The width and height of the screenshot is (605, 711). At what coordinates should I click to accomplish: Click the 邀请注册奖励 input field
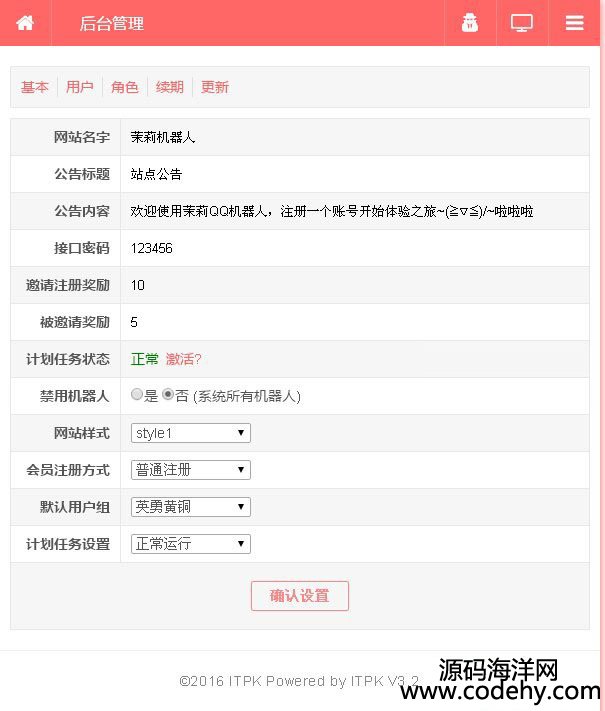click(355, 285)
